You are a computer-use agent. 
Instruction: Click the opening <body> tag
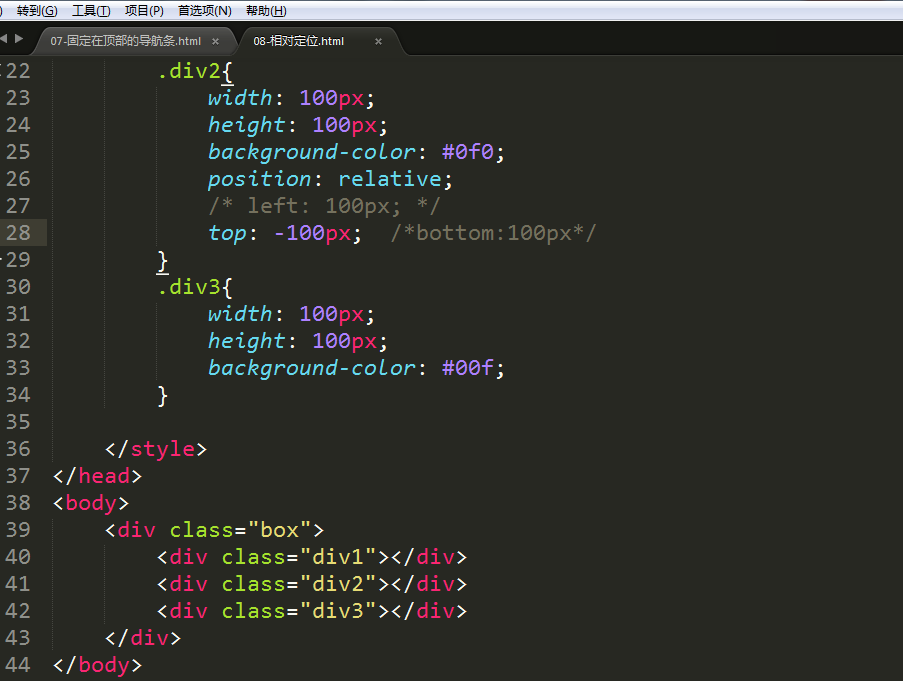(90, 503)
